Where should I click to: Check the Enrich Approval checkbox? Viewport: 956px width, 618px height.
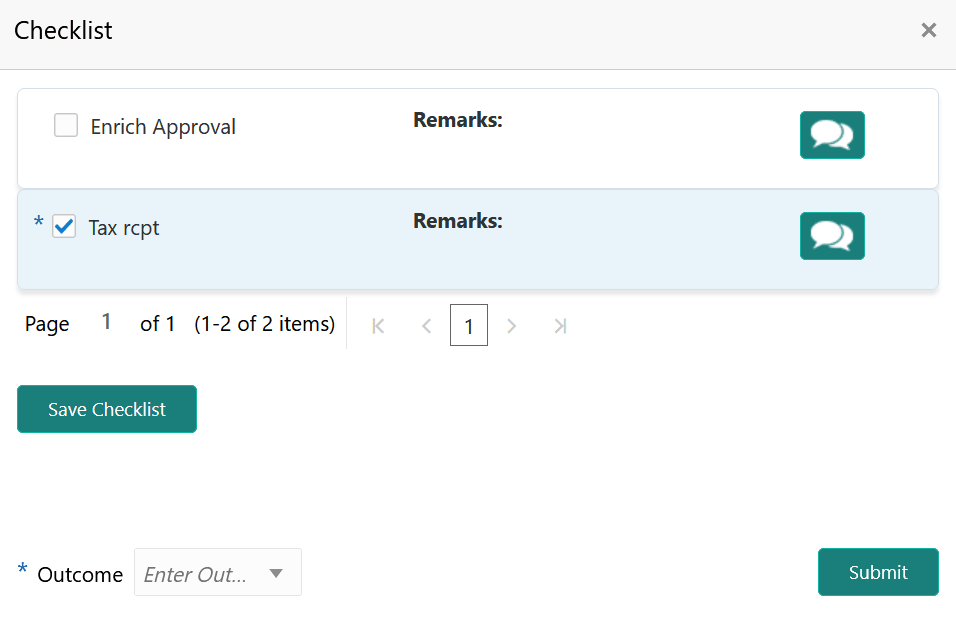[65, 125]
